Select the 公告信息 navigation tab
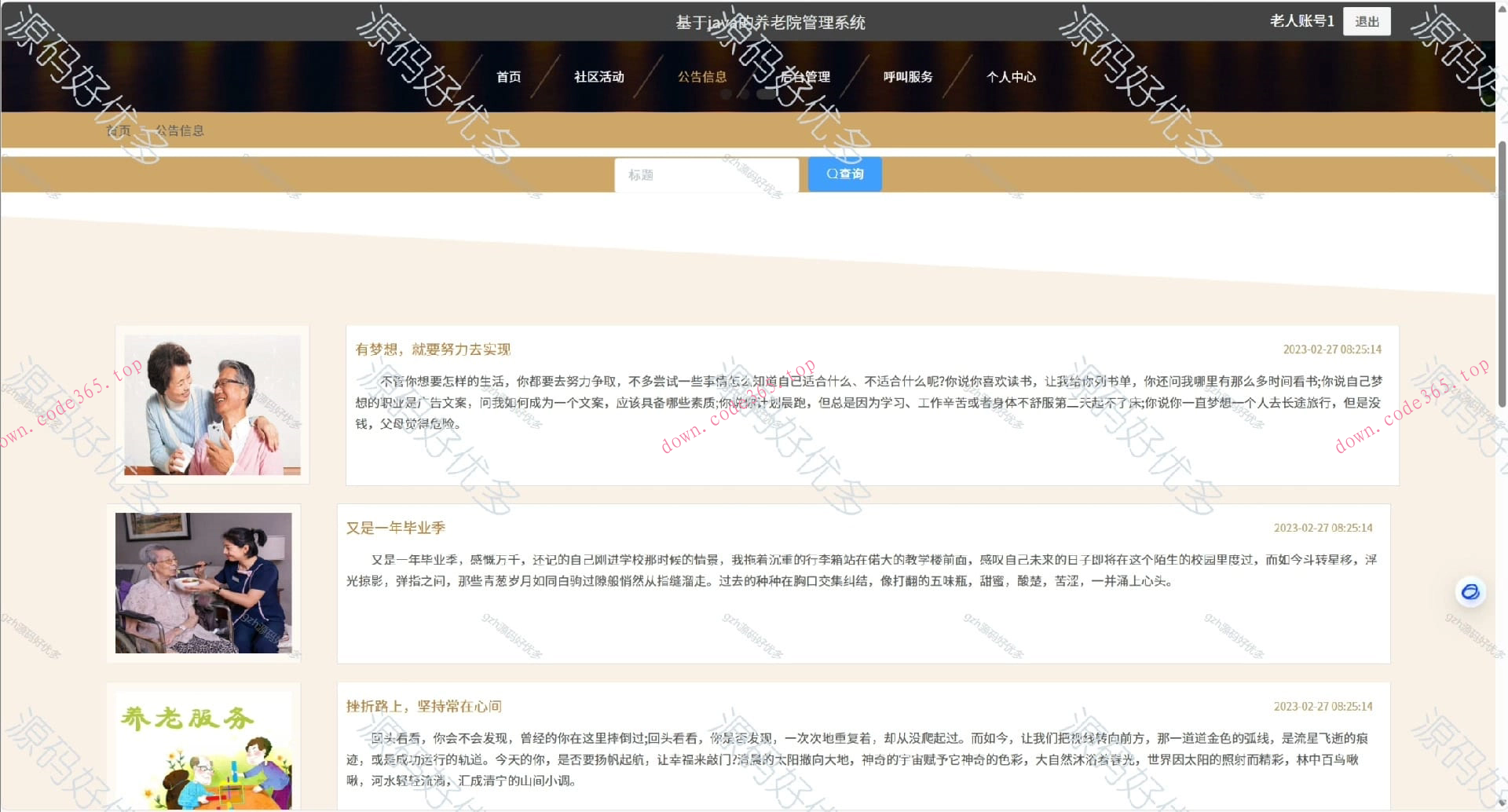1508x812 pixels. click(x=701, y=76)
